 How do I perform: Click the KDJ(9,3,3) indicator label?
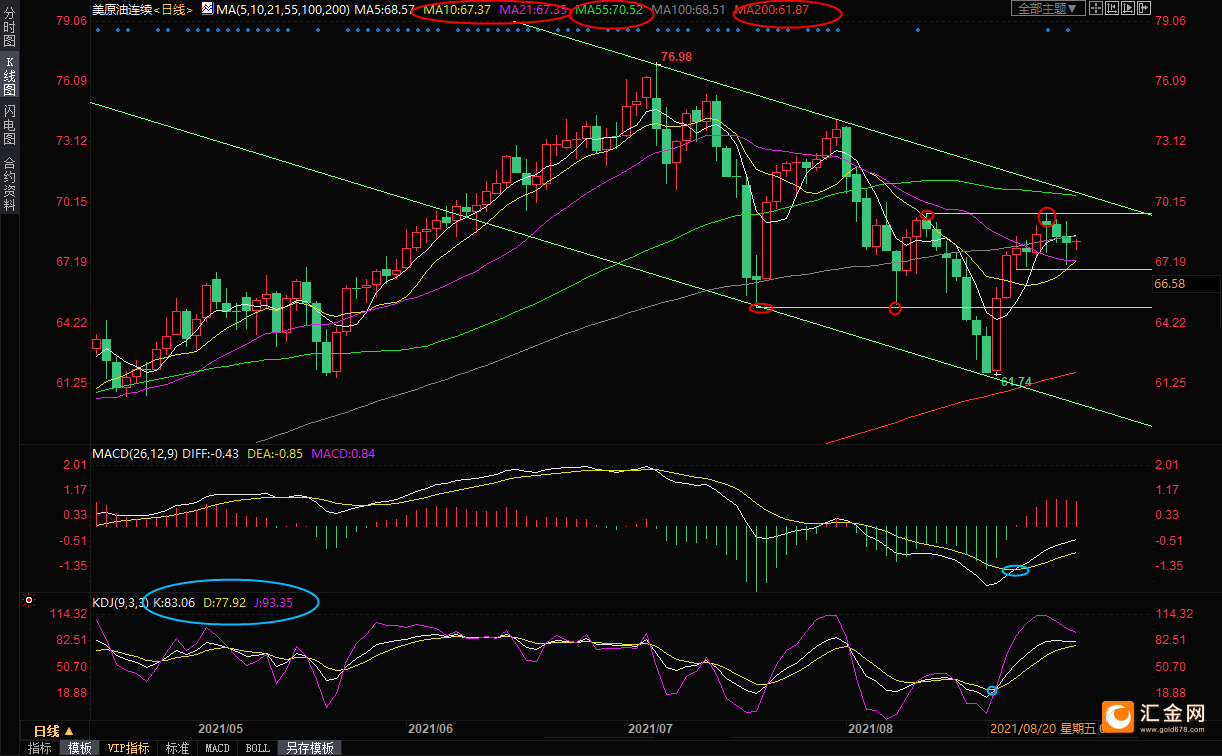(120, 603)
